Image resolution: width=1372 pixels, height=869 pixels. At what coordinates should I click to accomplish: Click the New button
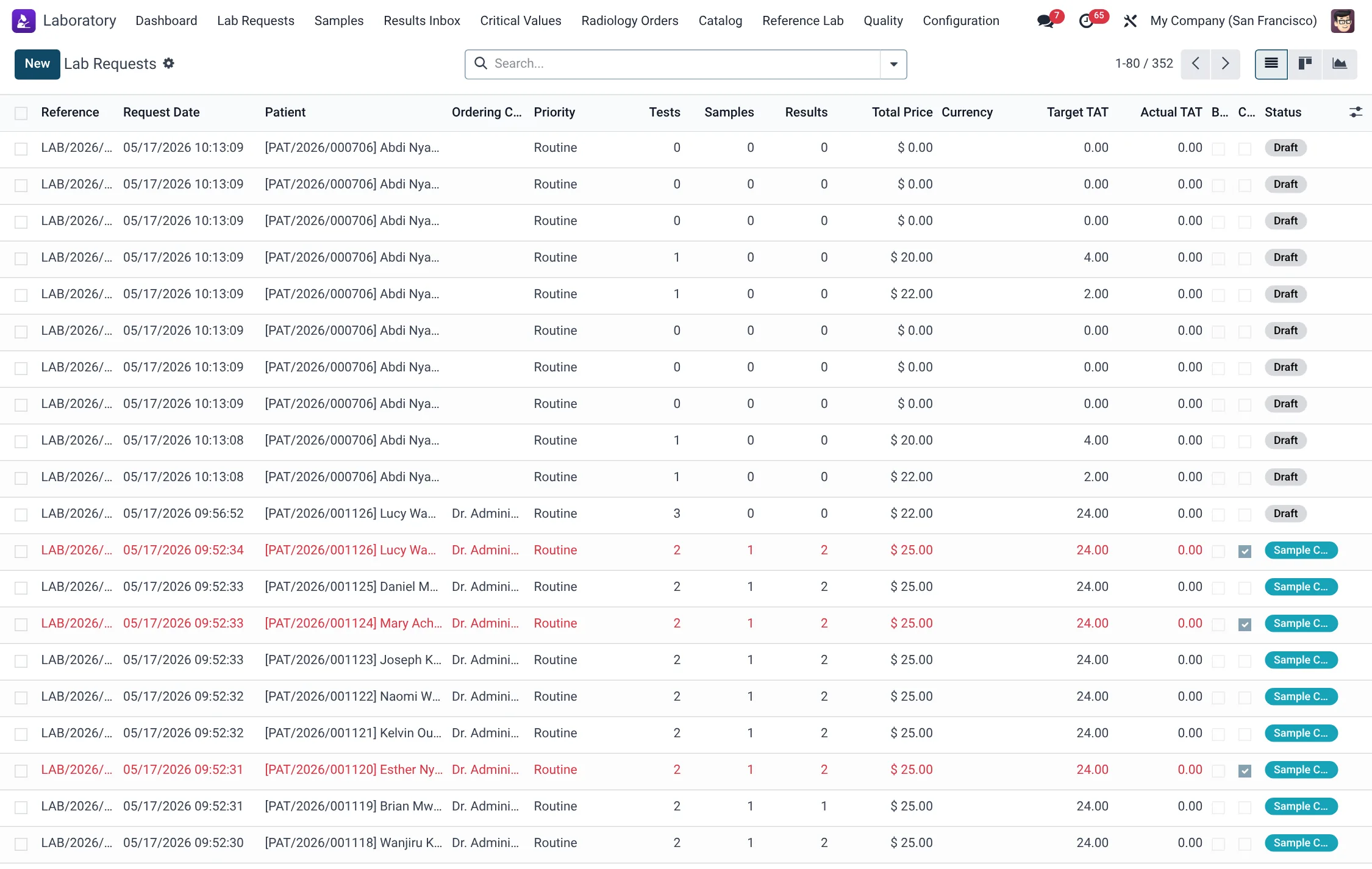[37, 64]
